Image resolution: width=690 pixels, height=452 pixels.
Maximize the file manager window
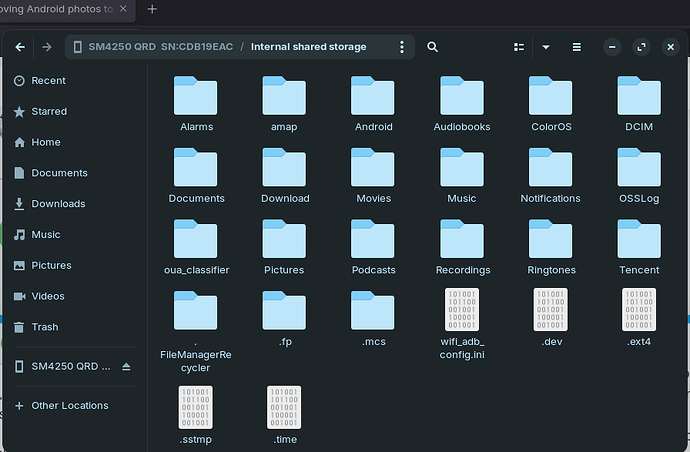(641, 47)
